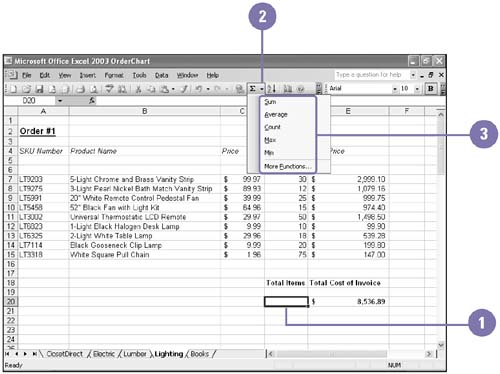The width and height of the screenshot is (500, 374).
Task: Save the workbook with Save icon
Action: coord(40,89)
